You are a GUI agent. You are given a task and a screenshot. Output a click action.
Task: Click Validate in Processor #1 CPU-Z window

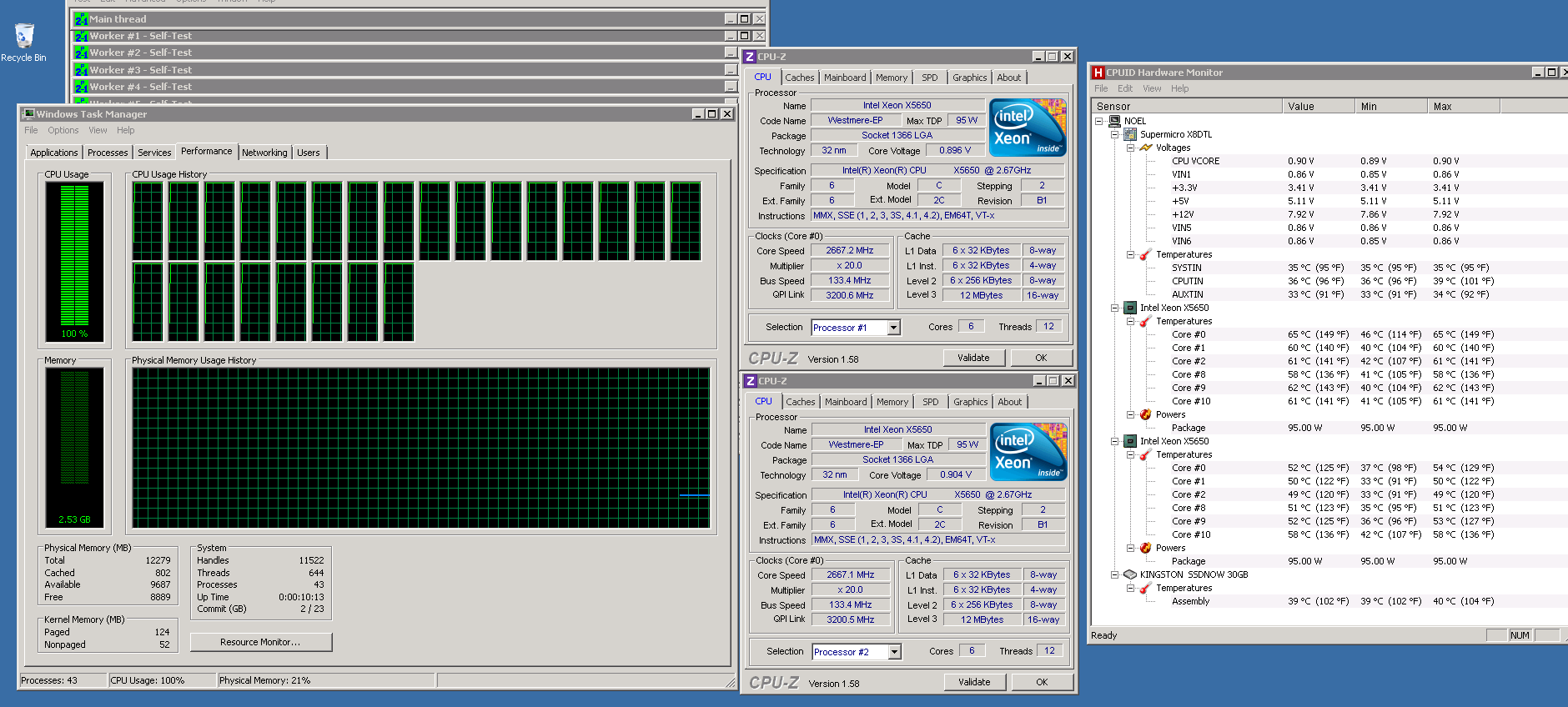973,358
